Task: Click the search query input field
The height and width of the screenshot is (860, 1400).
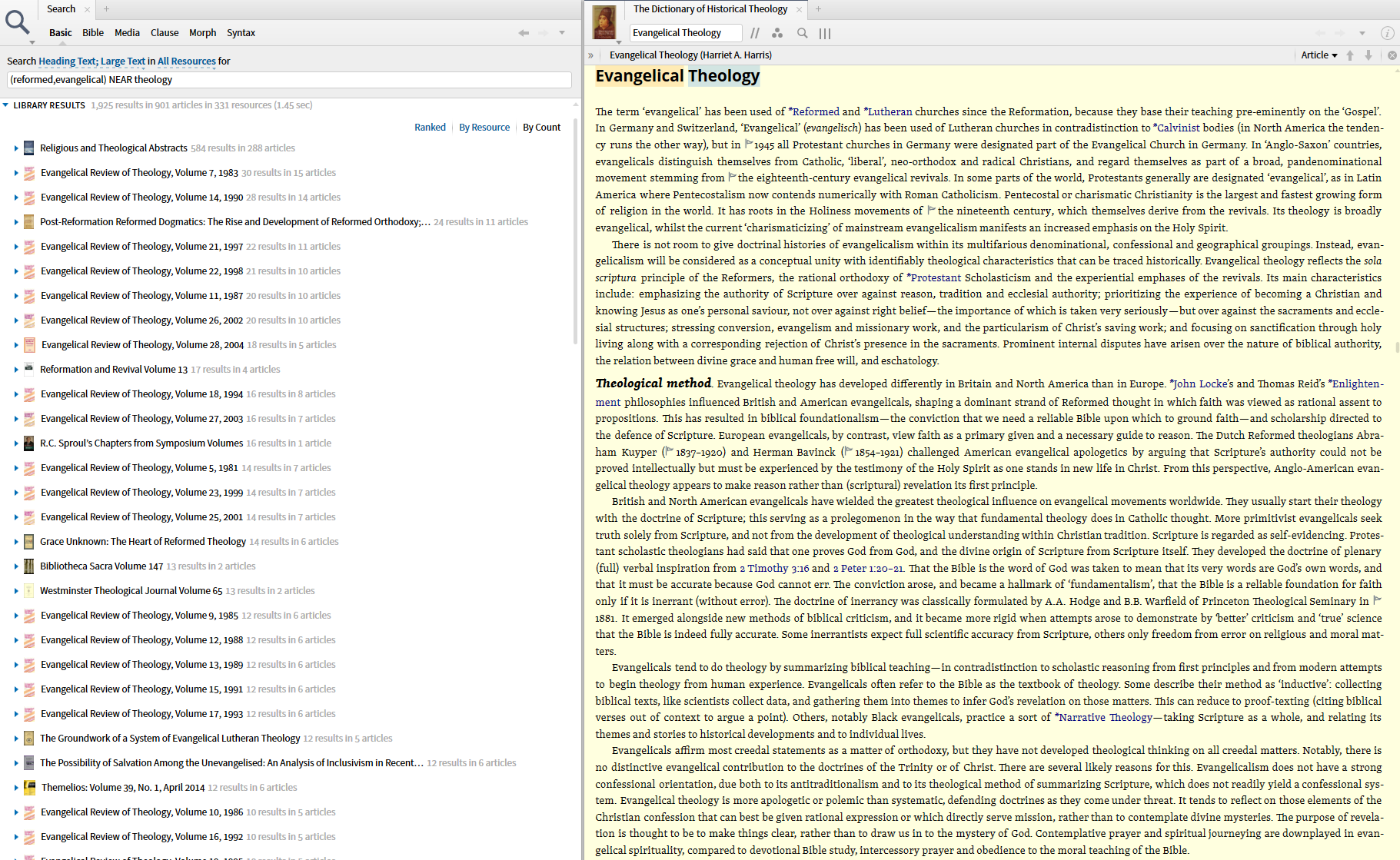Action: [x=289, y=80]
